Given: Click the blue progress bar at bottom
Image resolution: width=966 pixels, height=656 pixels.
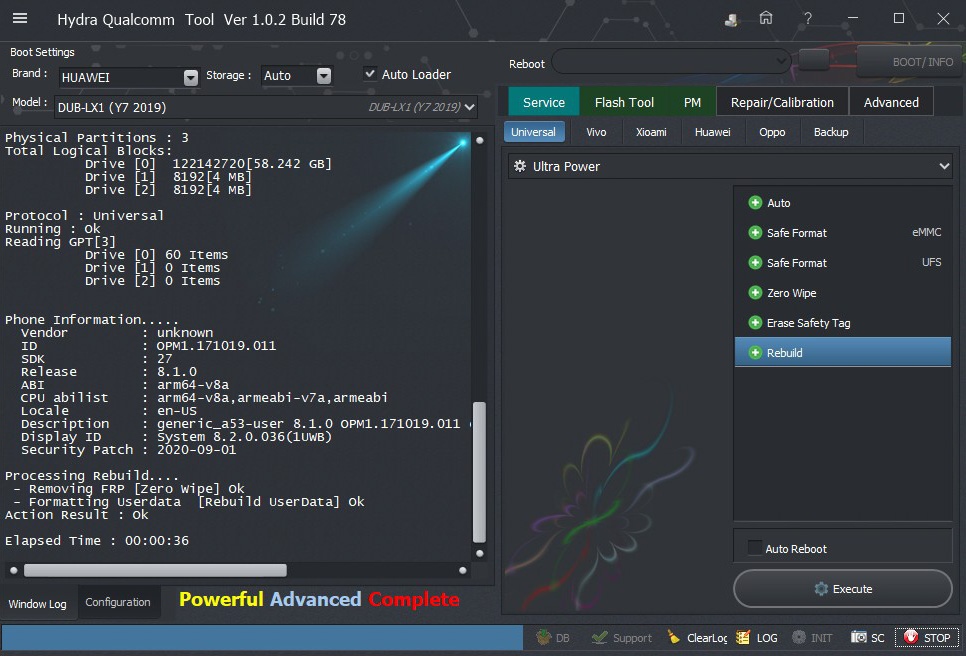Looking at the screenshot, I should pyautogui.click(x=262, y=638).
